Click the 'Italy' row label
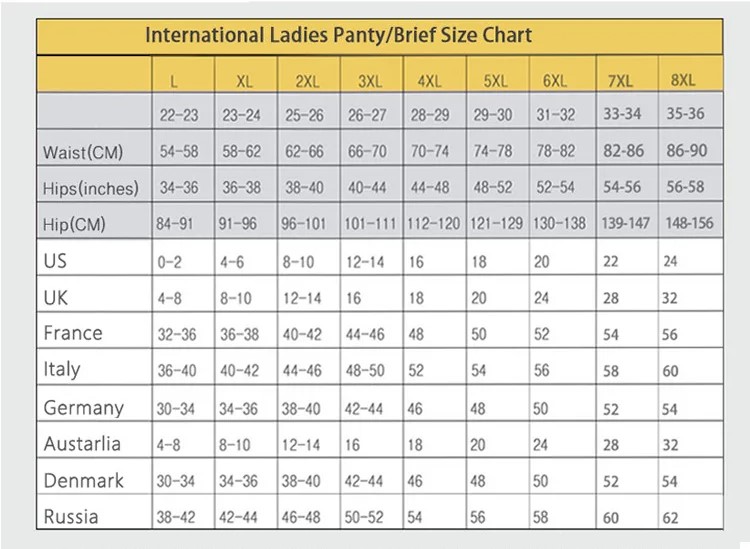This screenshot has height=549, width=750. pos(62,369)
